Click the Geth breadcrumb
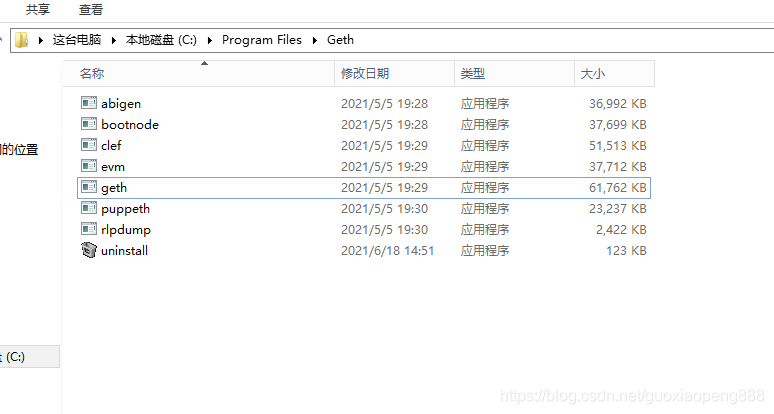This screenshot has width=774, height=414. click(340, 40)
